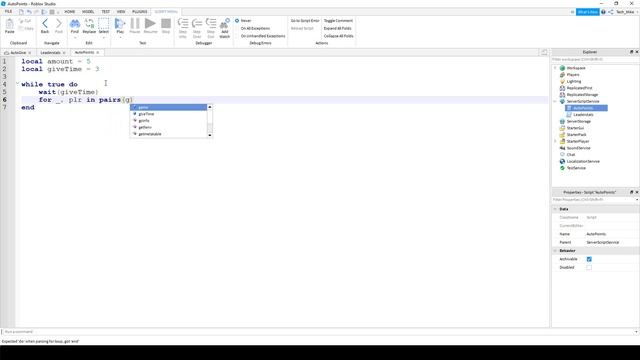Click the Cut item in Clipboard
The width and height of the screenshot is (640, 360).
click(x=25, y=21)
